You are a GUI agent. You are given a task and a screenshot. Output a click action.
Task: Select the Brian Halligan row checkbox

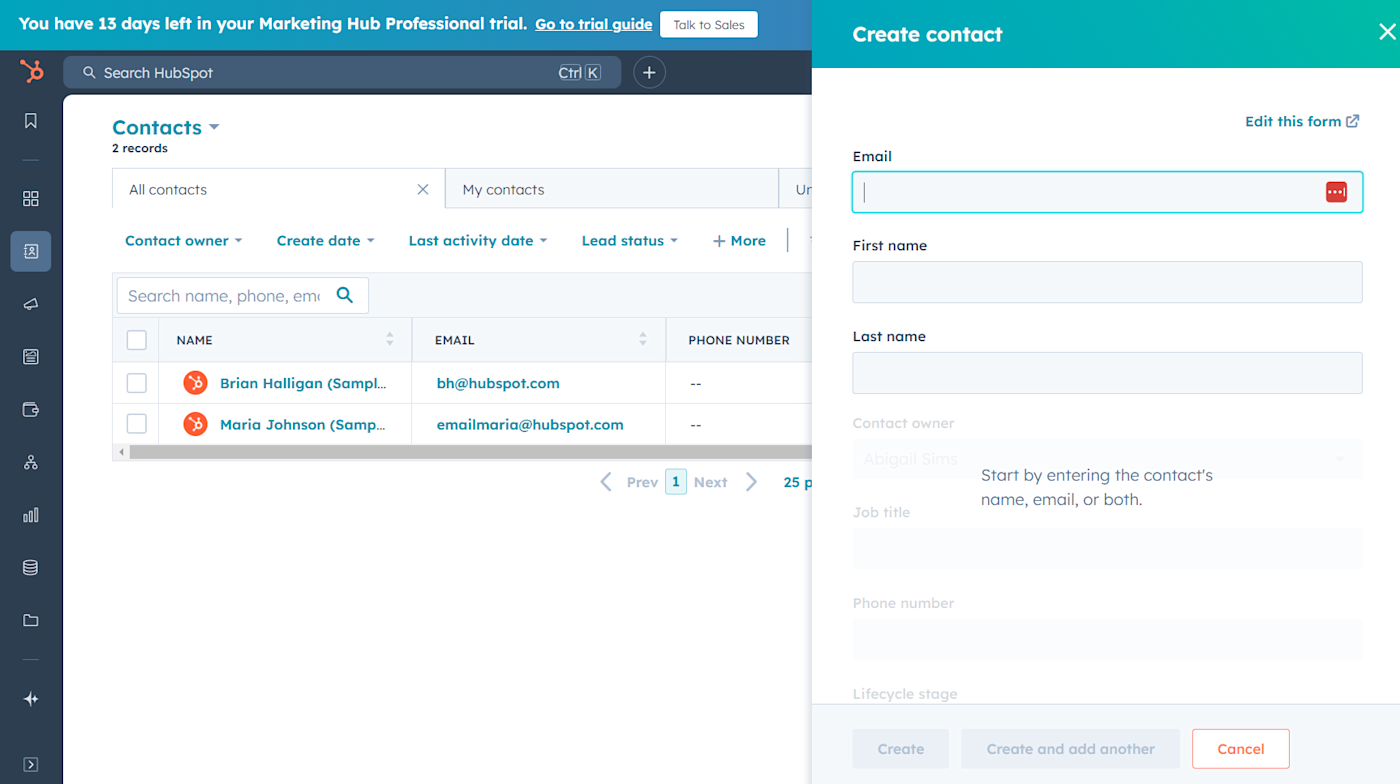point(137,383)
